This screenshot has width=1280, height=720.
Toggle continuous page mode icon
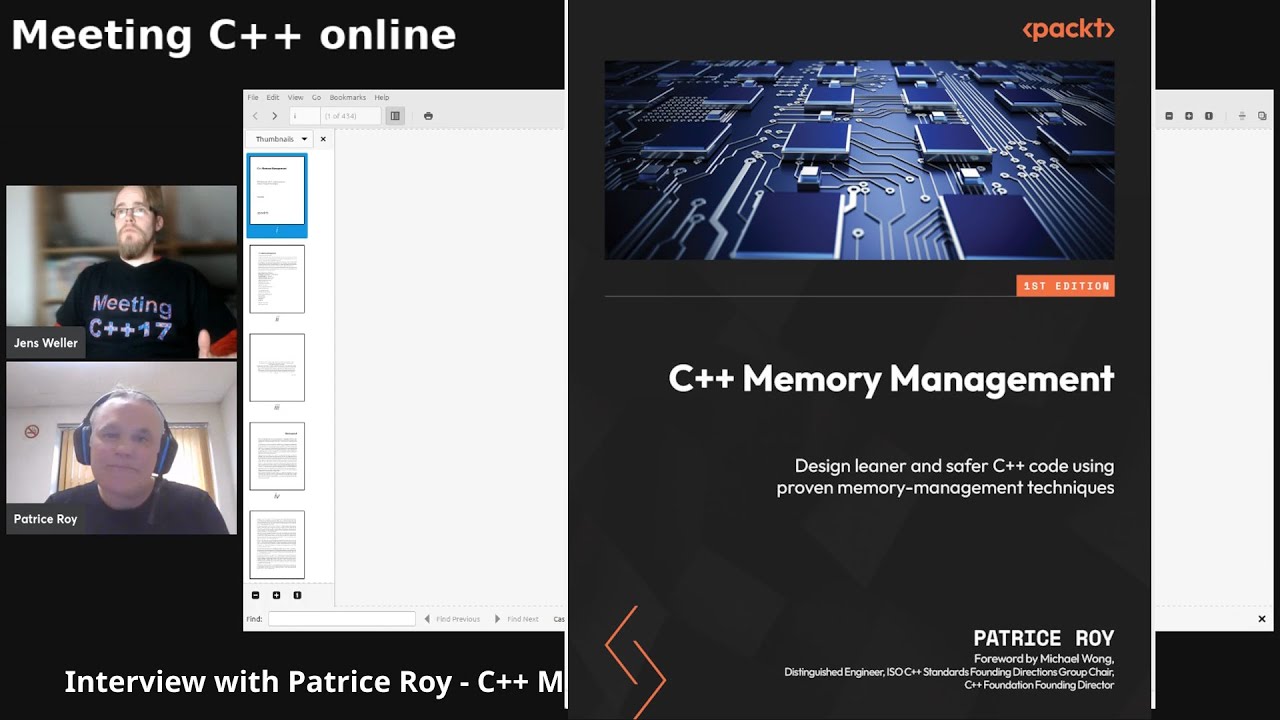click(x=1242, y=116)
